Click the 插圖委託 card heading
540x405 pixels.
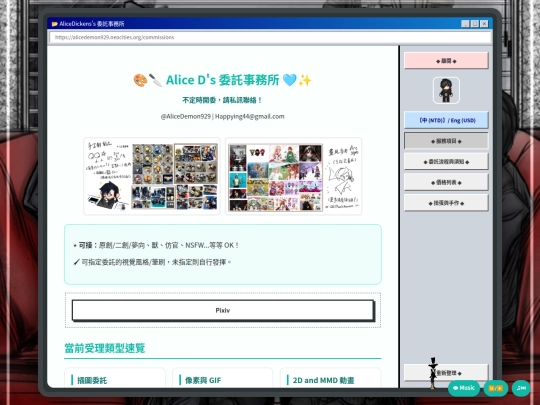click(x=92, y=380)
